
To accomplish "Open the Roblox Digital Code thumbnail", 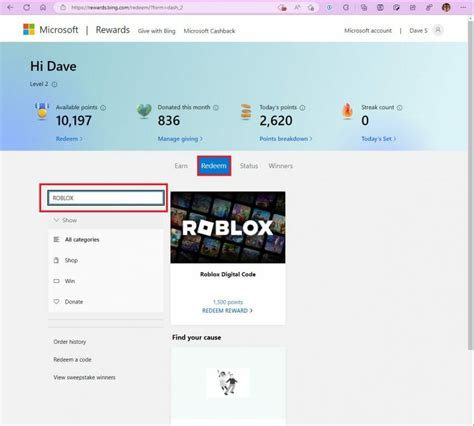I will pos(228,227).
